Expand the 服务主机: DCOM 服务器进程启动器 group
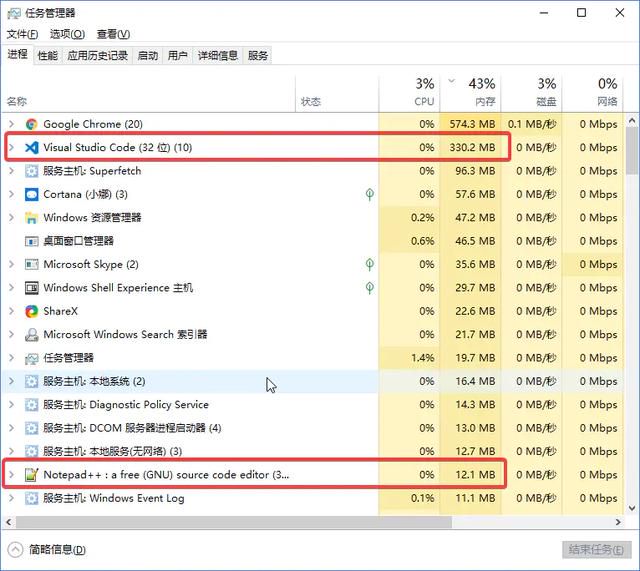 tap(11, 428)
